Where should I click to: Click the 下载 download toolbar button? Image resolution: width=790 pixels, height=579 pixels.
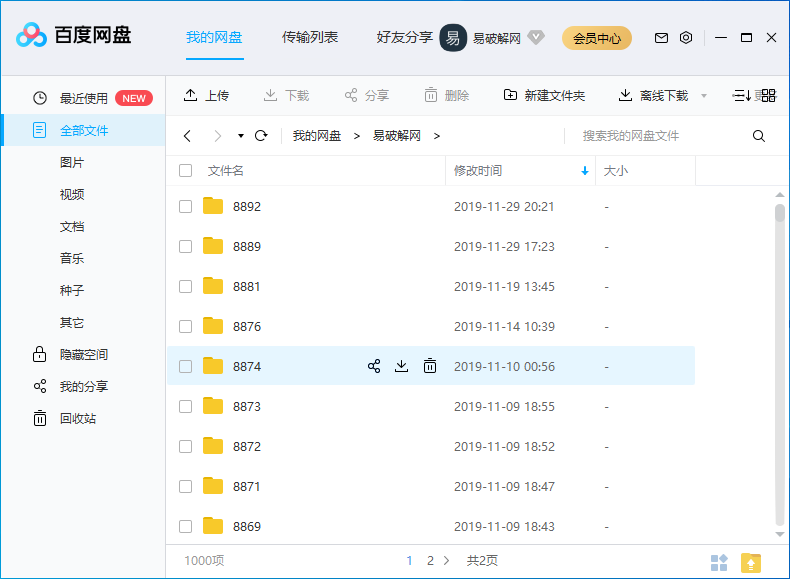tap(286, 95)
